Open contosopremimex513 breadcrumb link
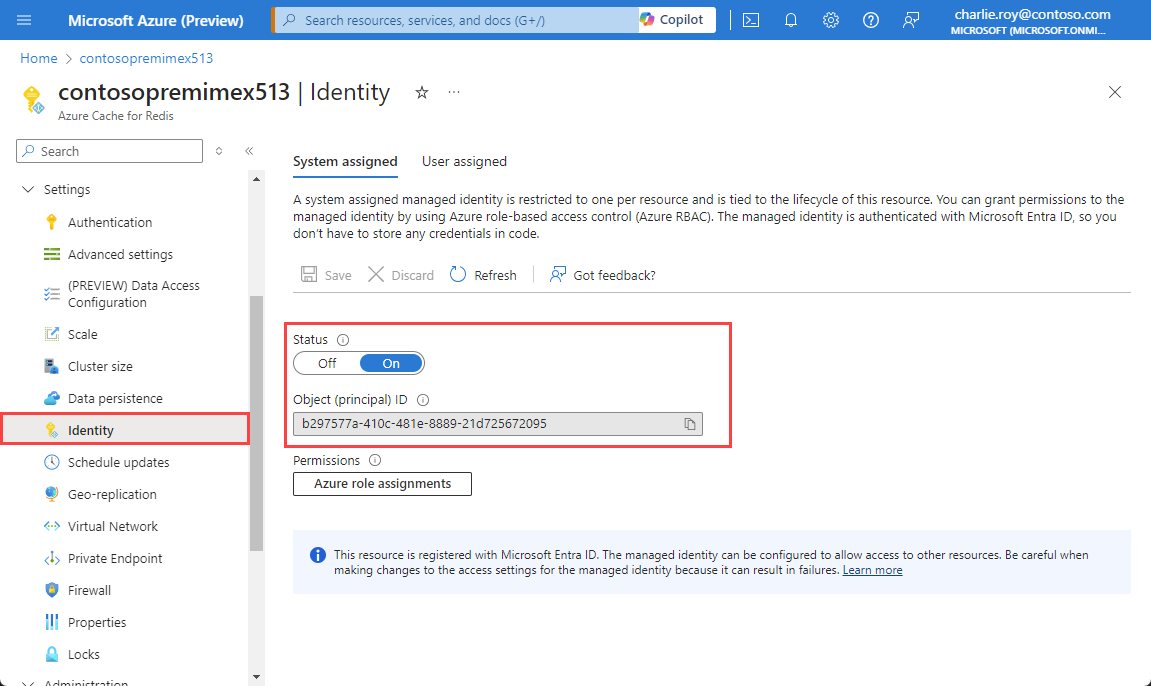The width and height of the screenshot is (1151, 686). pyautogui.click(x=146, y=58)
